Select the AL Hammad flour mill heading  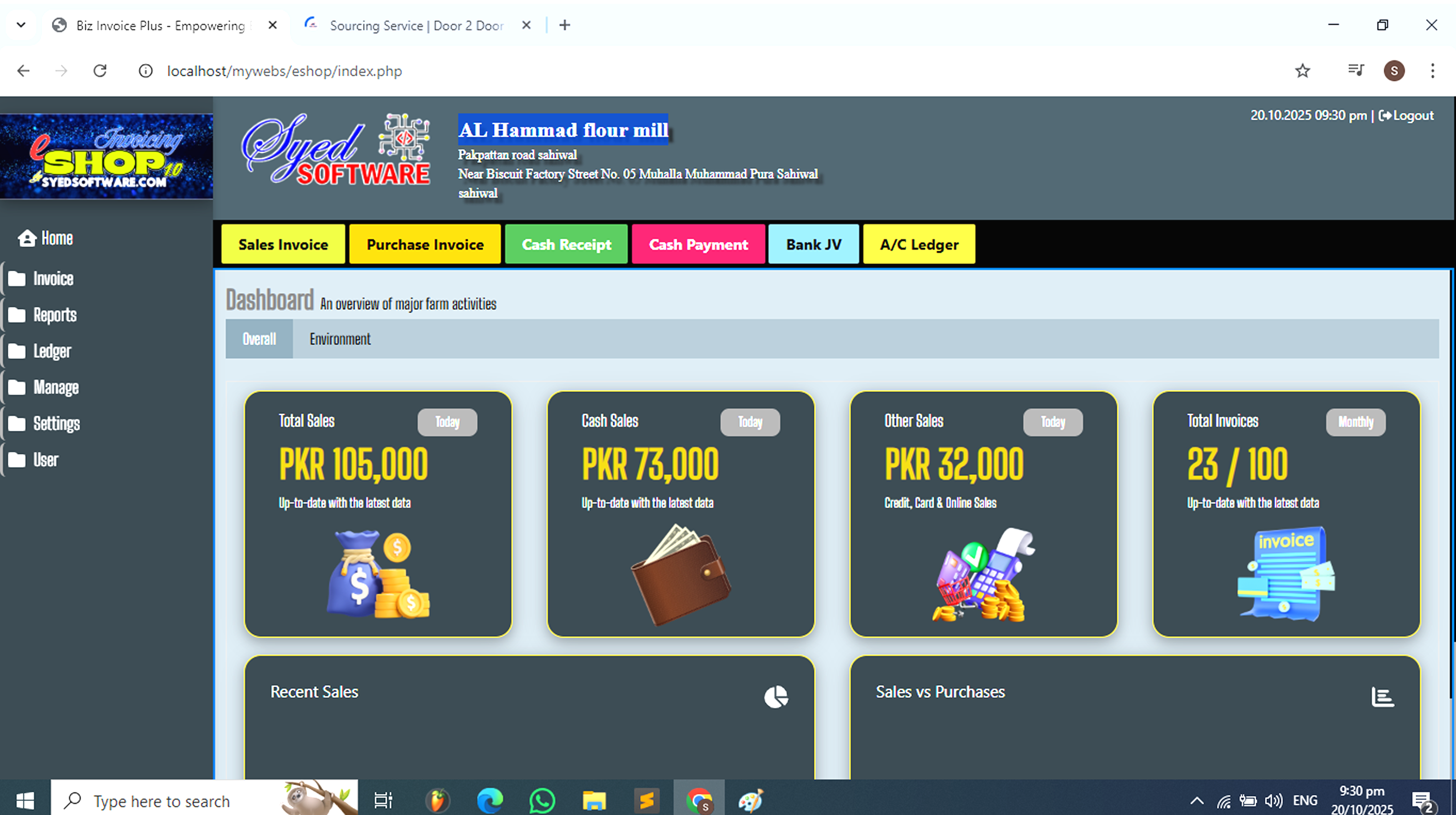click(x=563, y=130)
